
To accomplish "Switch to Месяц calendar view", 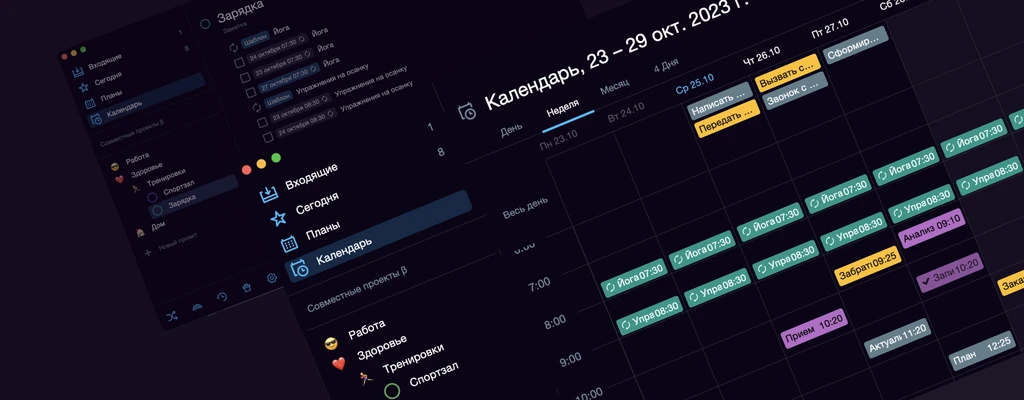I will (x=615, y=86).
